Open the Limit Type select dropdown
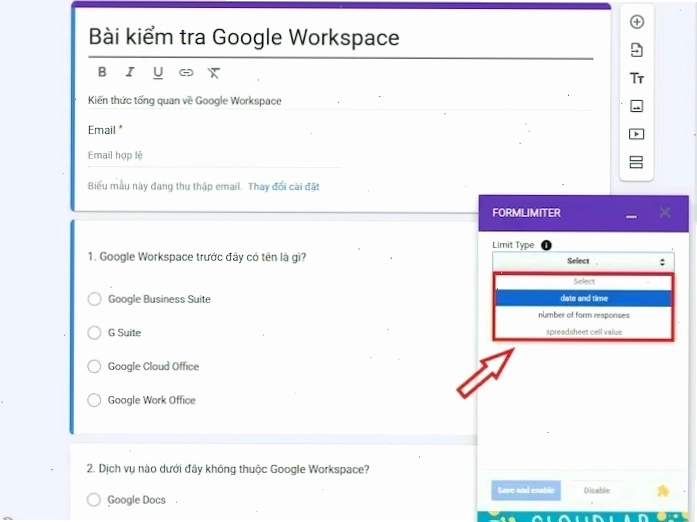 tap(583, 261)
